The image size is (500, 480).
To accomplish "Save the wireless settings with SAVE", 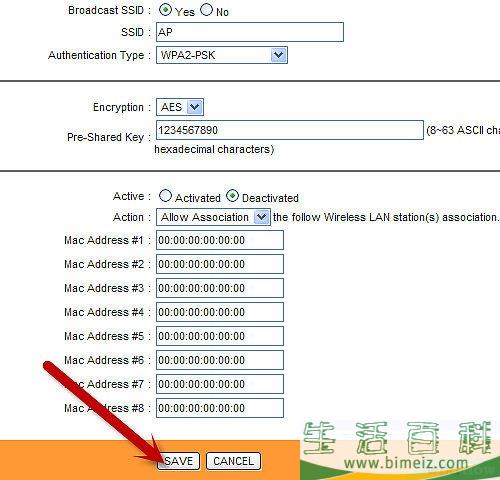I will click(178, 461).
